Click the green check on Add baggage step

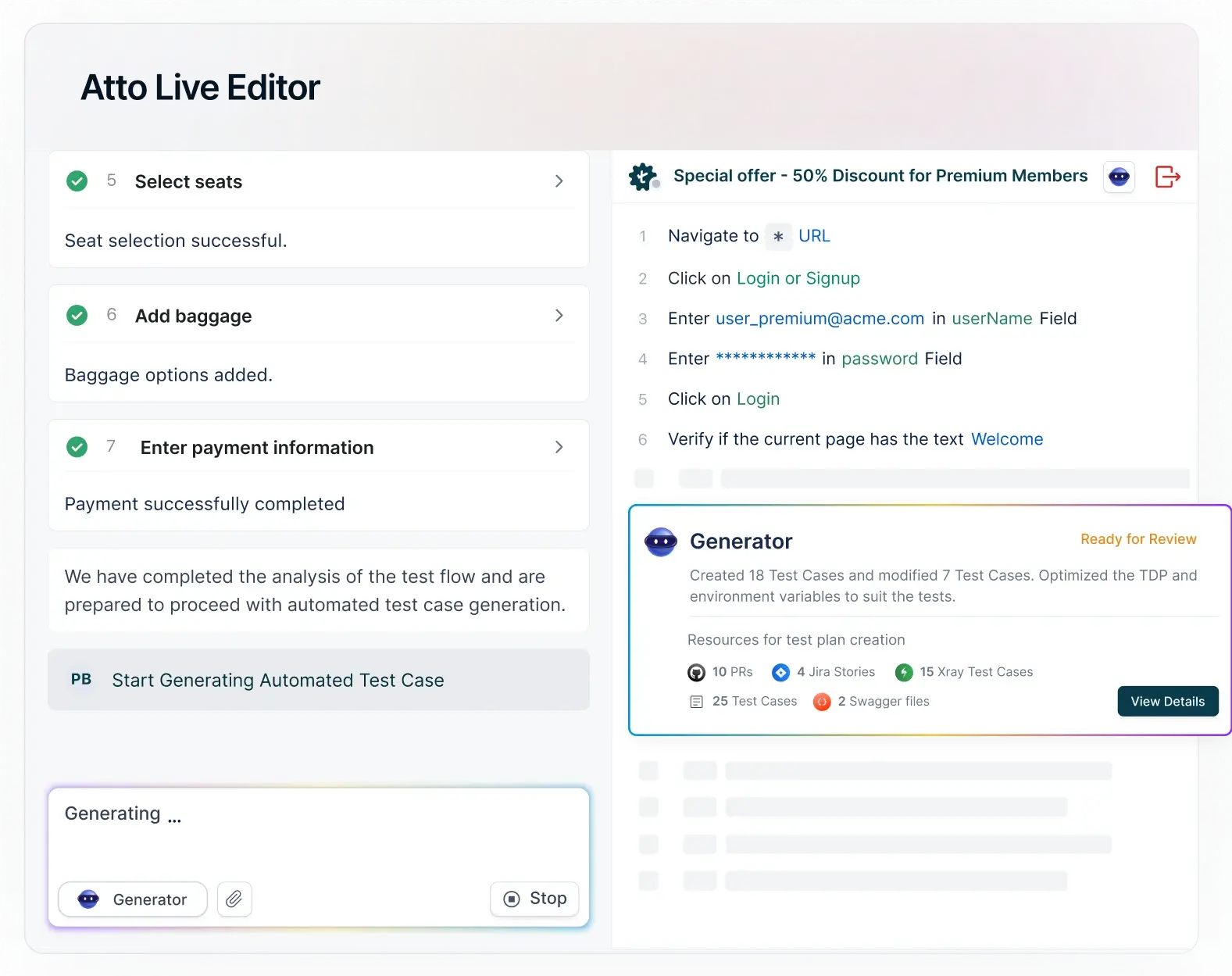(x=77, y=316)
